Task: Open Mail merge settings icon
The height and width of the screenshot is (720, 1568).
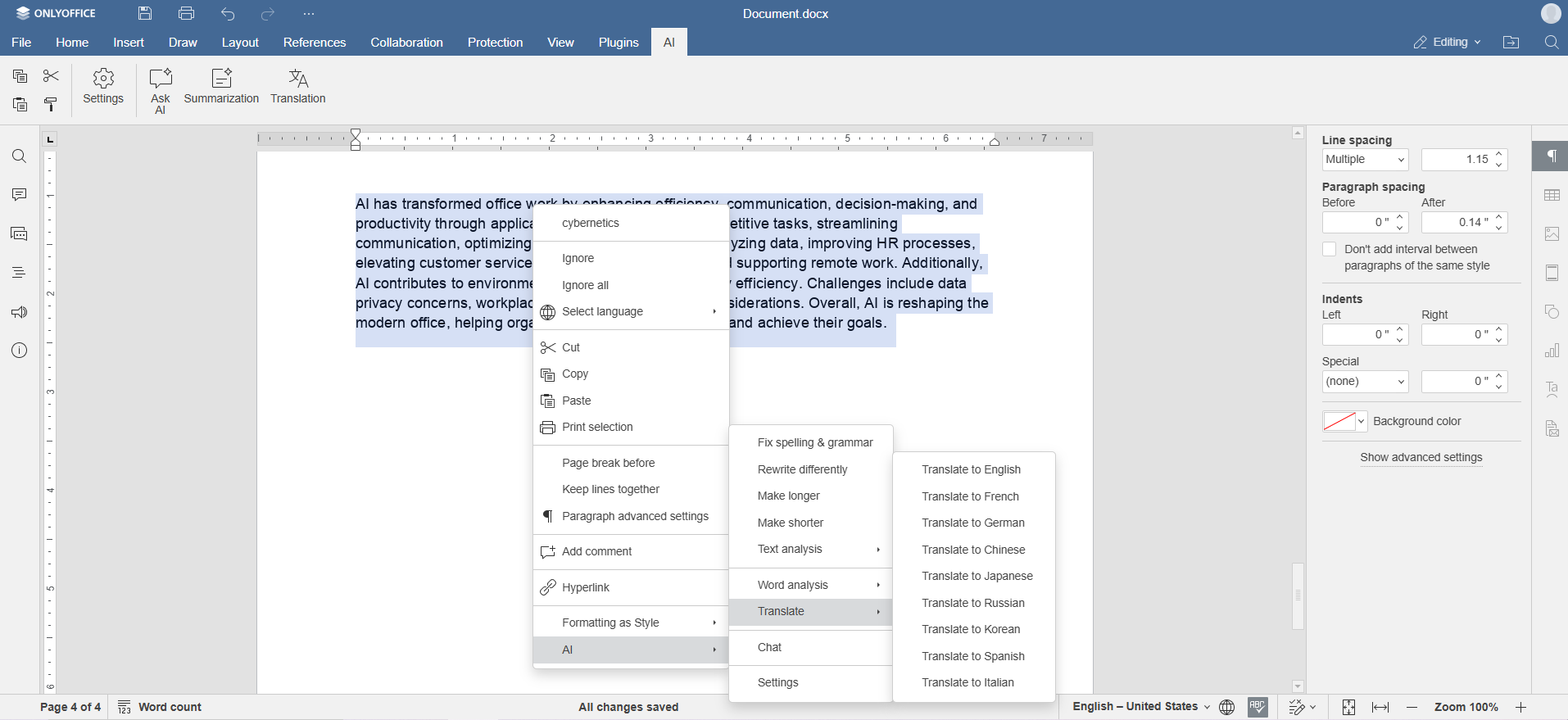Action: [1552, 428]
